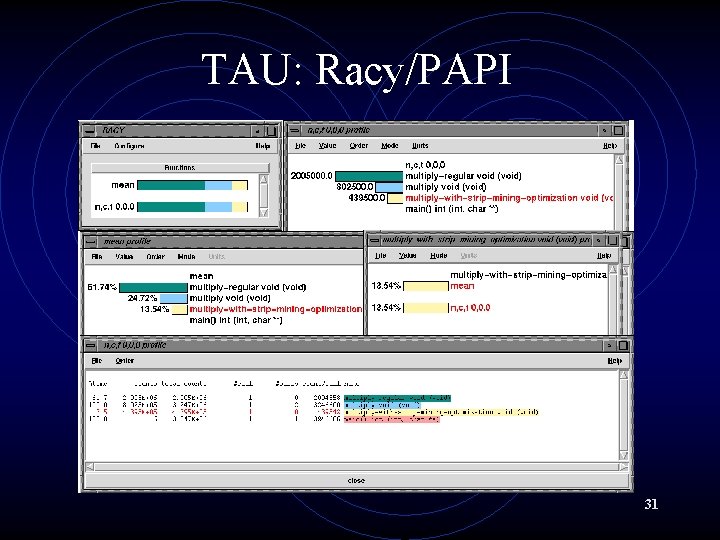Open Mode menu in strip-mining profile window

tap(439, 255)
